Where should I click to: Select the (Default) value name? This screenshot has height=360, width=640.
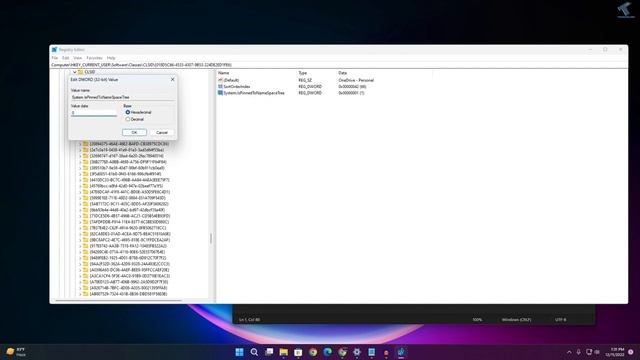coord(231,80)
